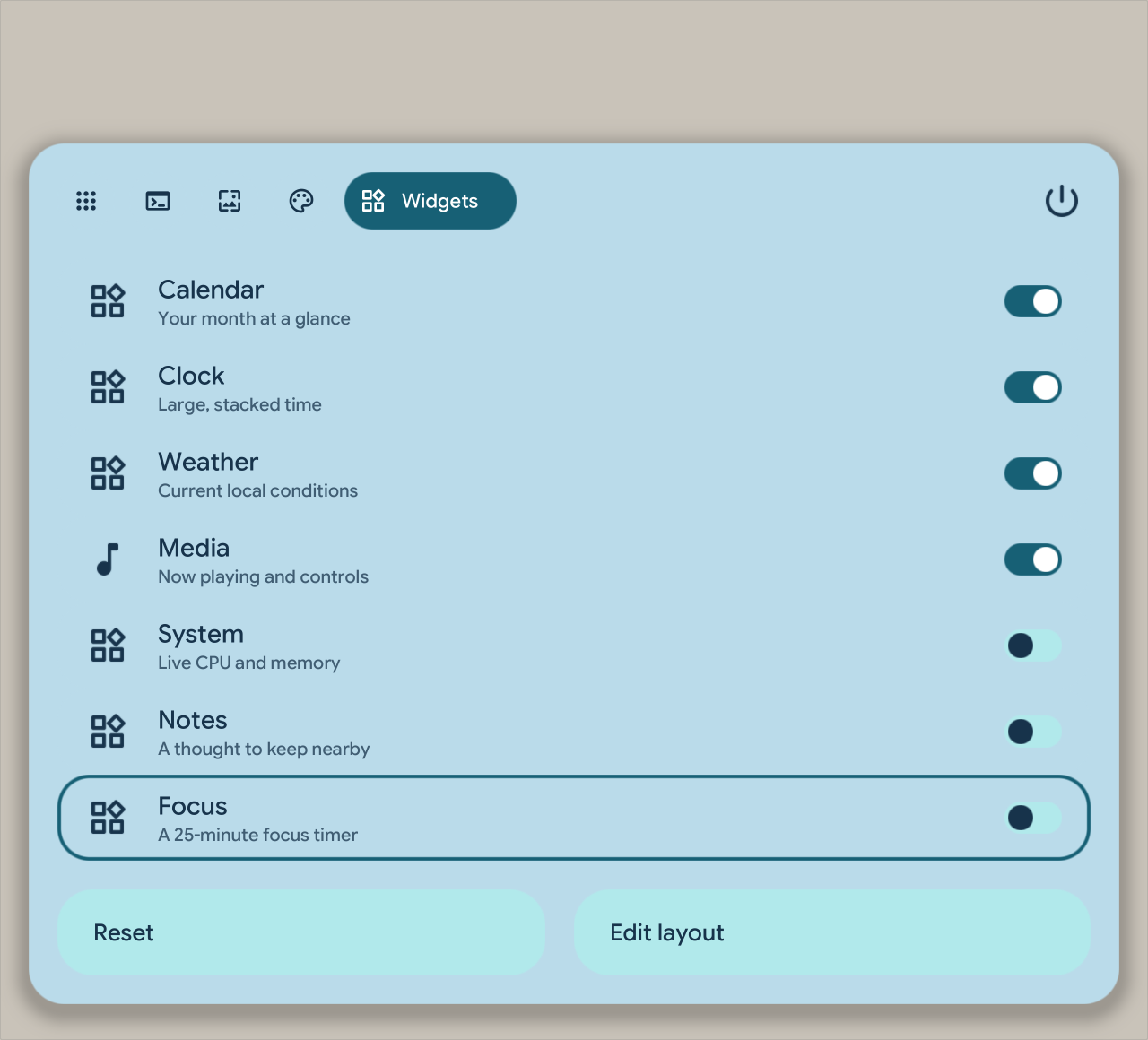Click the Media music note icon
Viewport: 1148px width, 1040px height.
pyautogui.click(x=108, y=559)
